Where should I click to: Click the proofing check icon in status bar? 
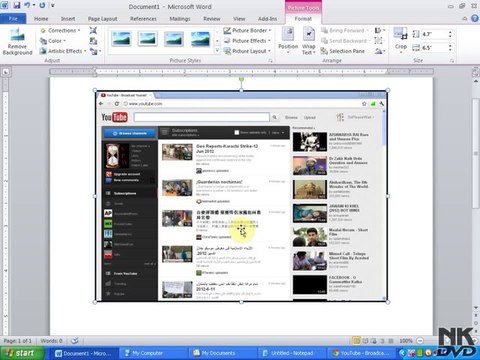[x=75, y=341]
